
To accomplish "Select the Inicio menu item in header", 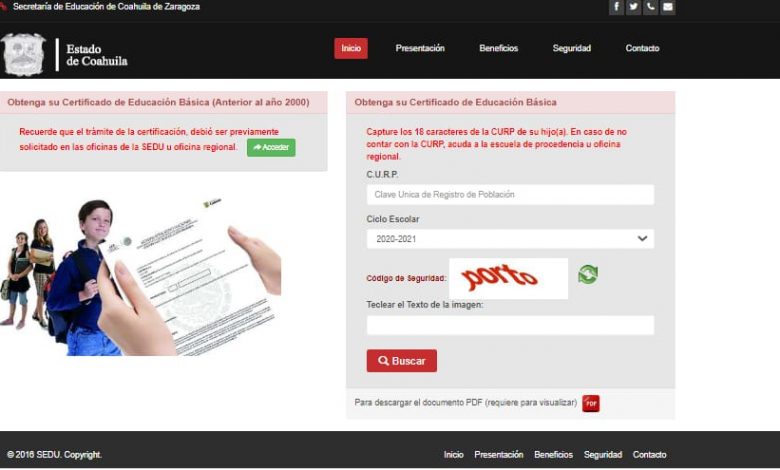I will coord(351,48).
